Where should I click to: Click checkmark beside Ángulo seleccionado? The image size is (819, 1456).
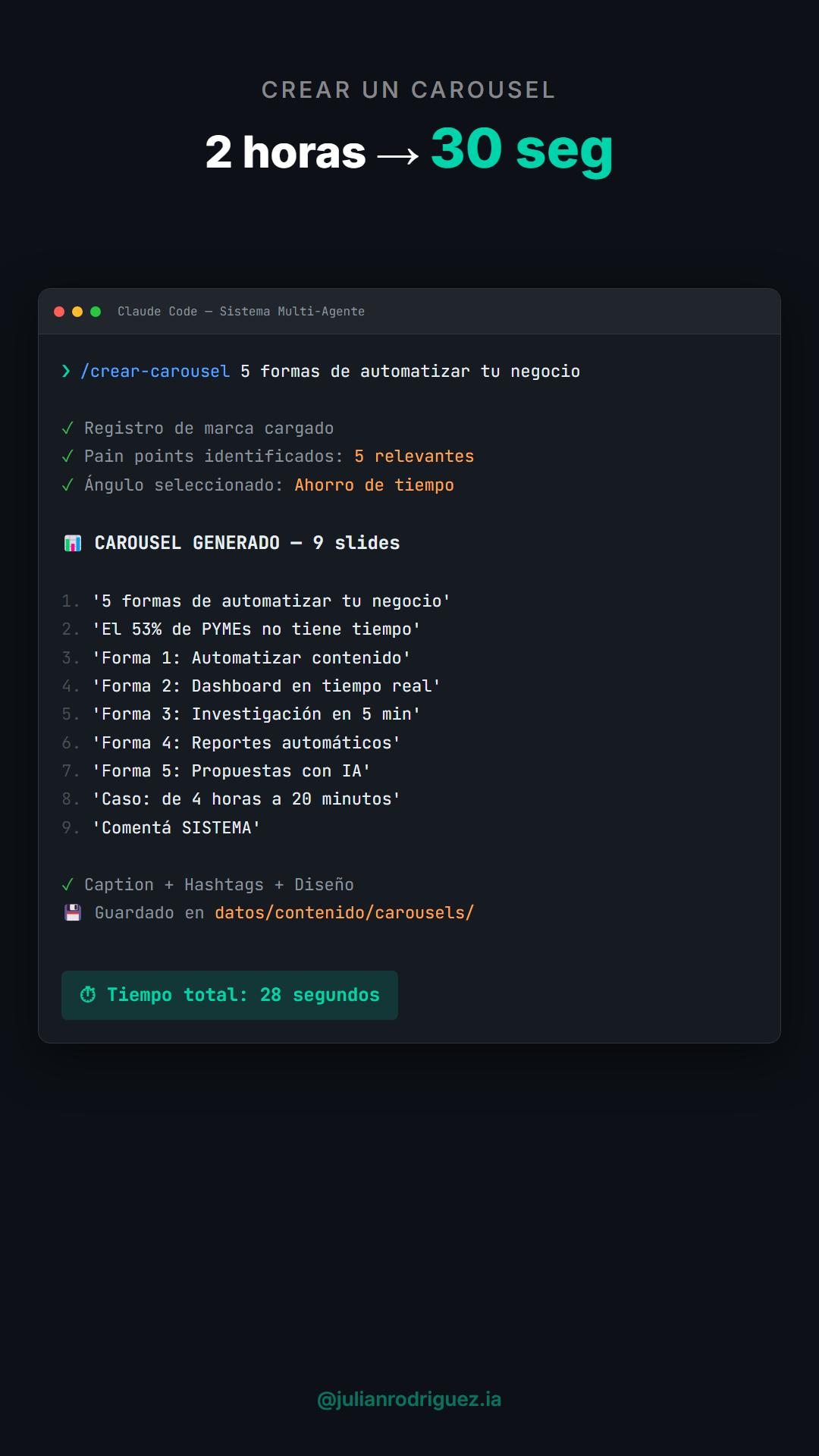click(x=67, y=485)
